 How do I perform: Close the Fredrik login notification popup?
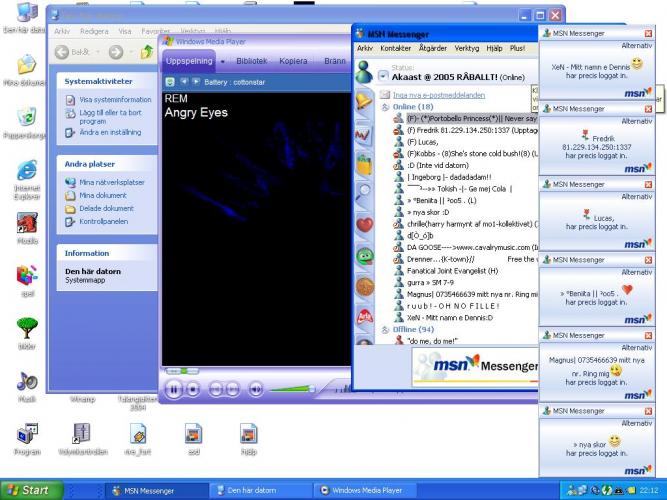coord(648,108)
